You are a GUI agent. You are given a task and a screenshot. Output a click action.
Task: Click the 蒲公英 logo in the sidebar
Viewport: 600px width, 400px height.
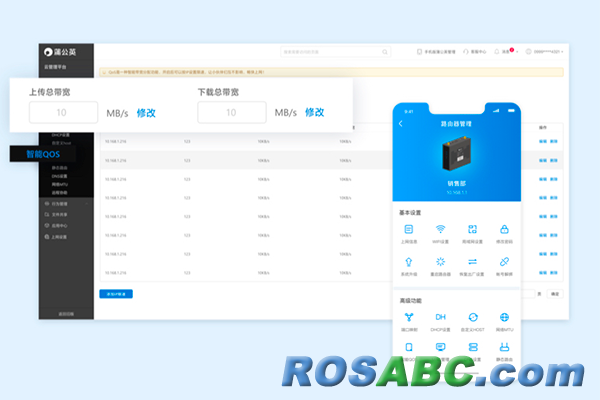click(60, 52)
